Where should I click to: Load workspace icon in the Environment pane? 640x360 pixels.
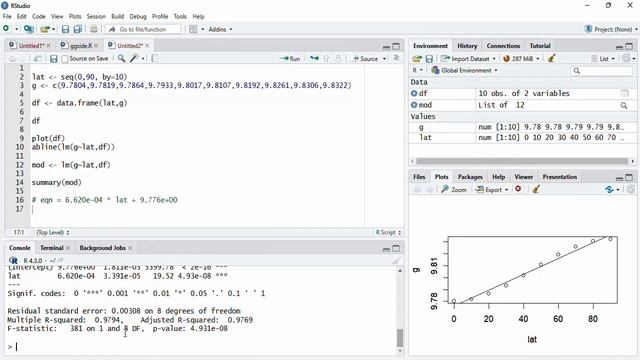point(417,59)
